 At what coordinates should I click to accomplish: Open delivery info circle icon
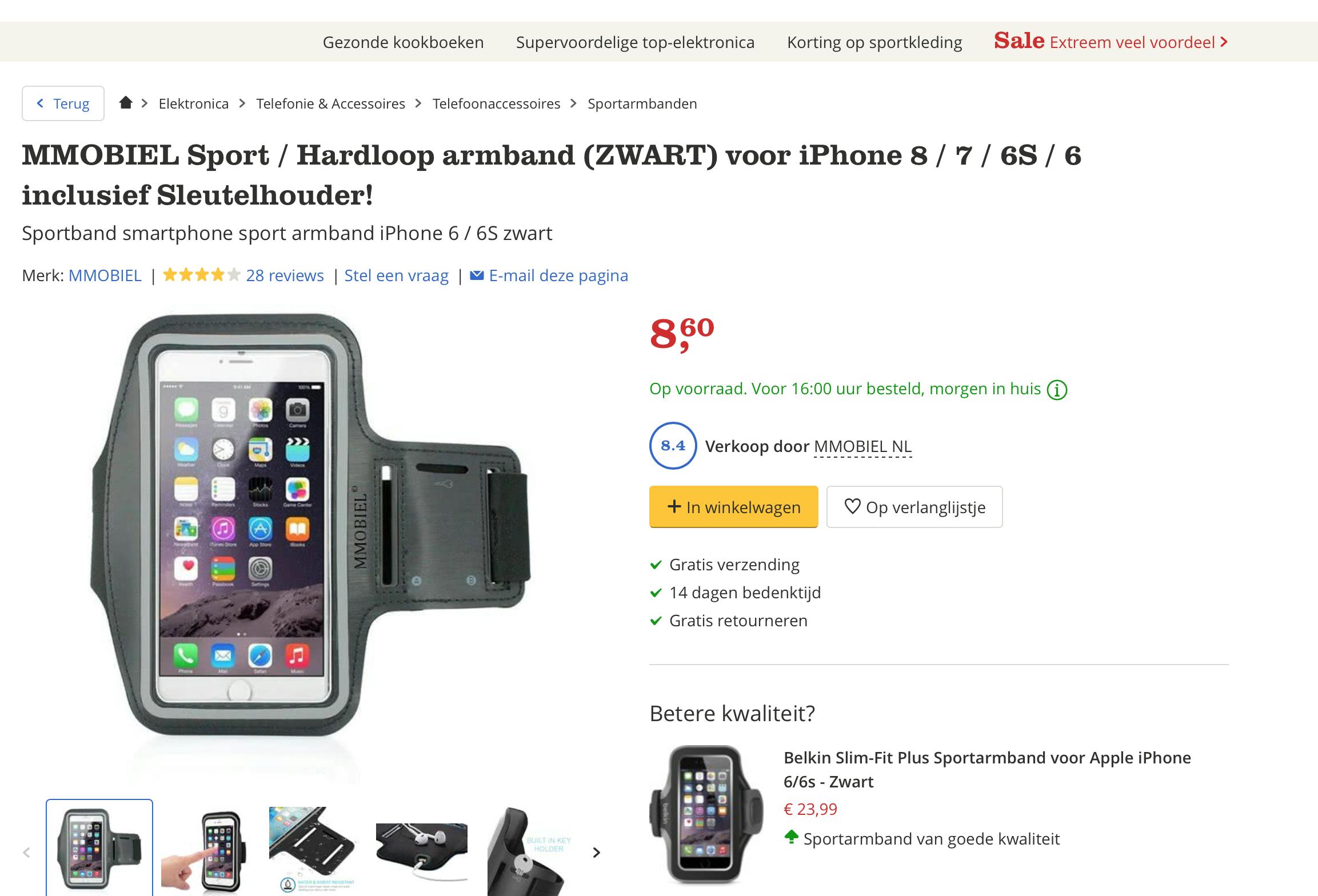click(x=1057, y=390)
